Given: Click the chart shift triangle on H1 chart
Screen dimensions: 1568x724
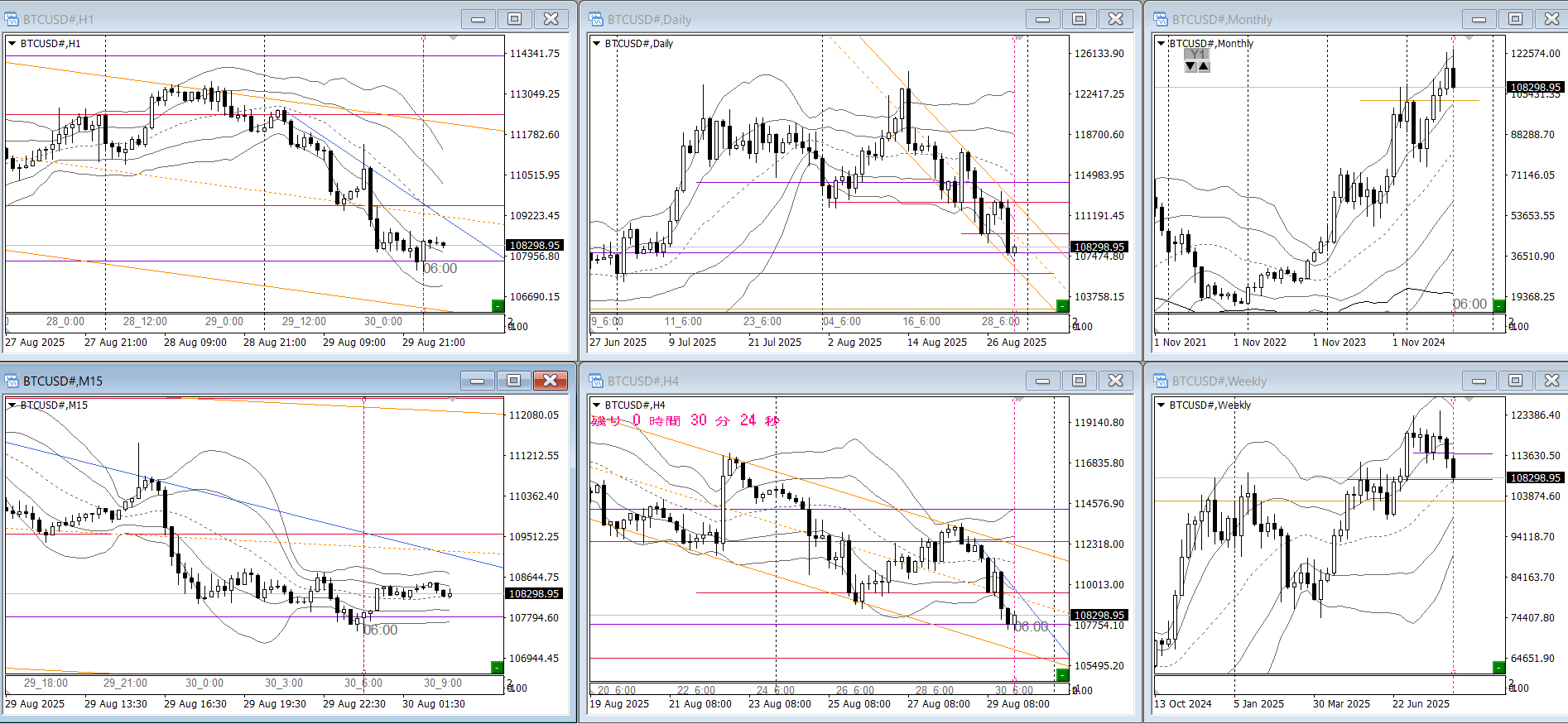Looking at the screenshot, I should click(x=453, y=38).
